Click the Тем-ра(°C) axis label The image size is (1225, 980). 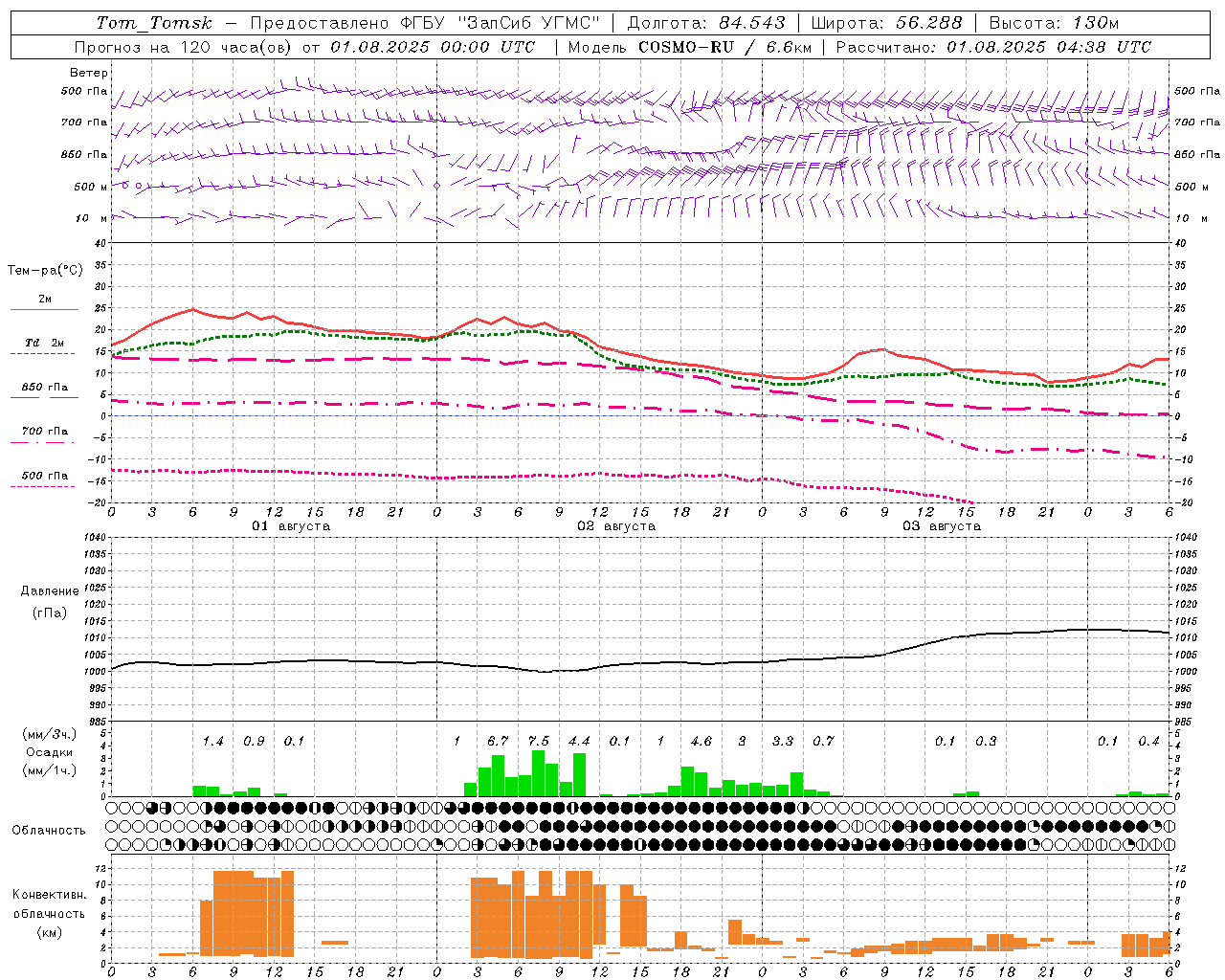(x=45, y=270)
